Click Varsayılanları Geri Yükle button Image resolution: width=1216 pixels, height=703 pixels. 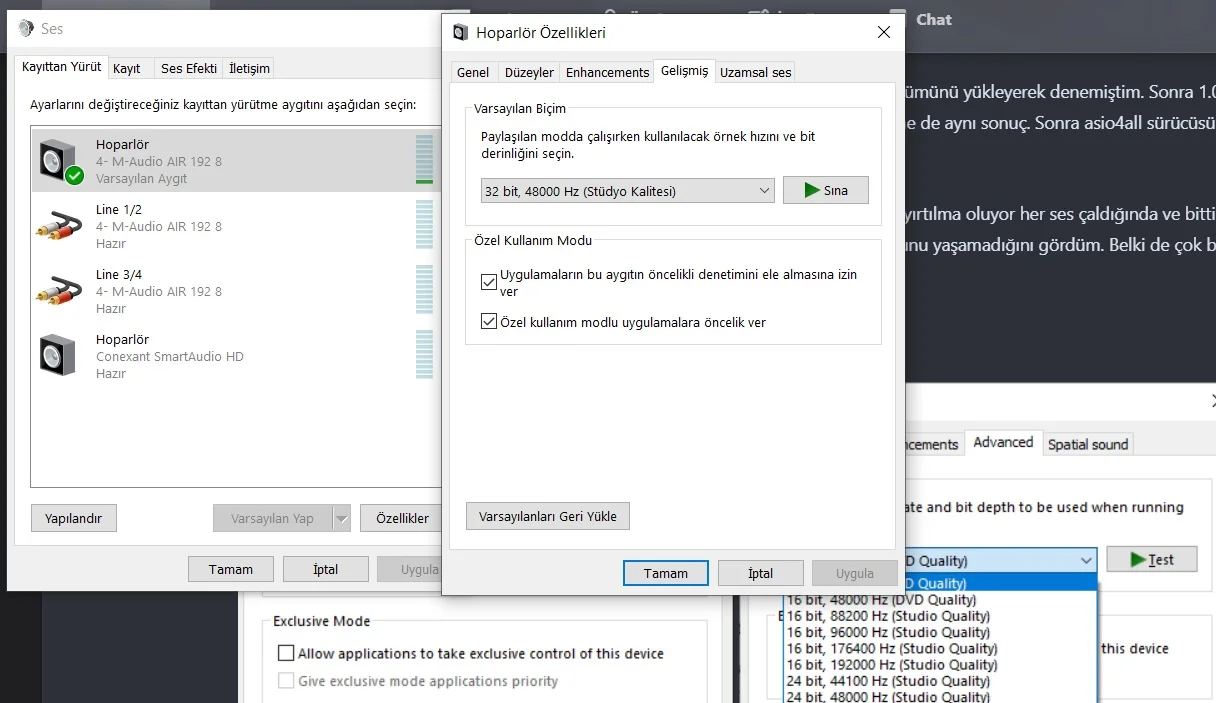click(547, 516)
